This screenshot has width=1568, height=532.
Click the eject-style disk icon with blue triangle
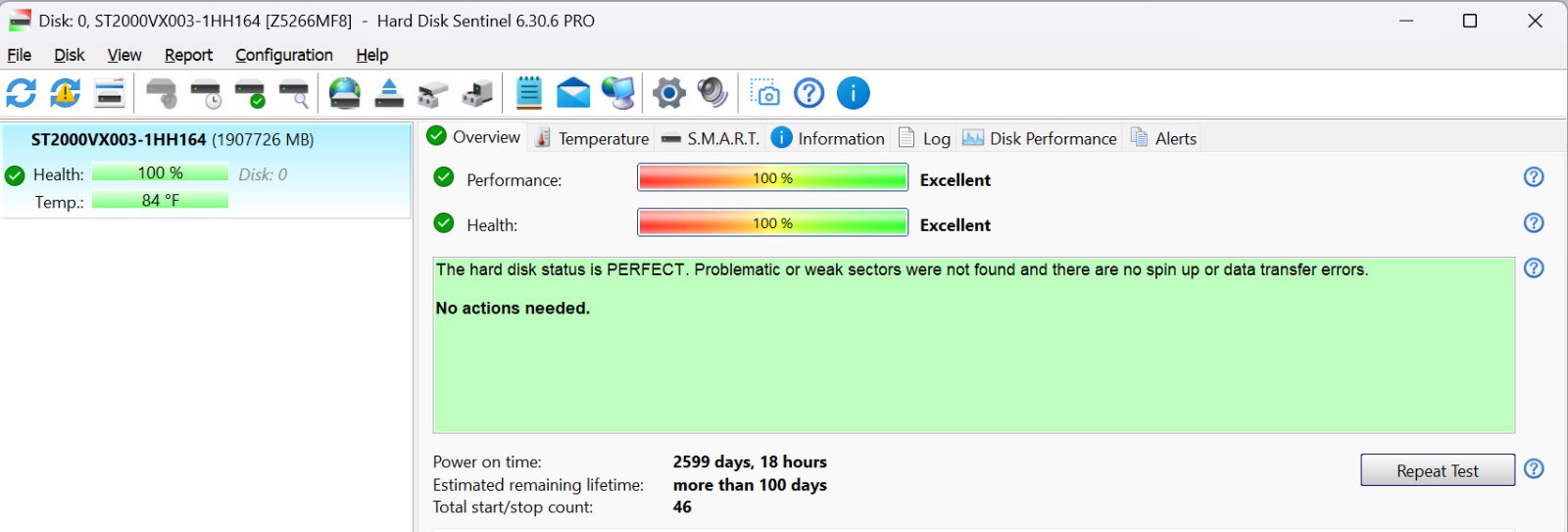click(x=389, y=93)
